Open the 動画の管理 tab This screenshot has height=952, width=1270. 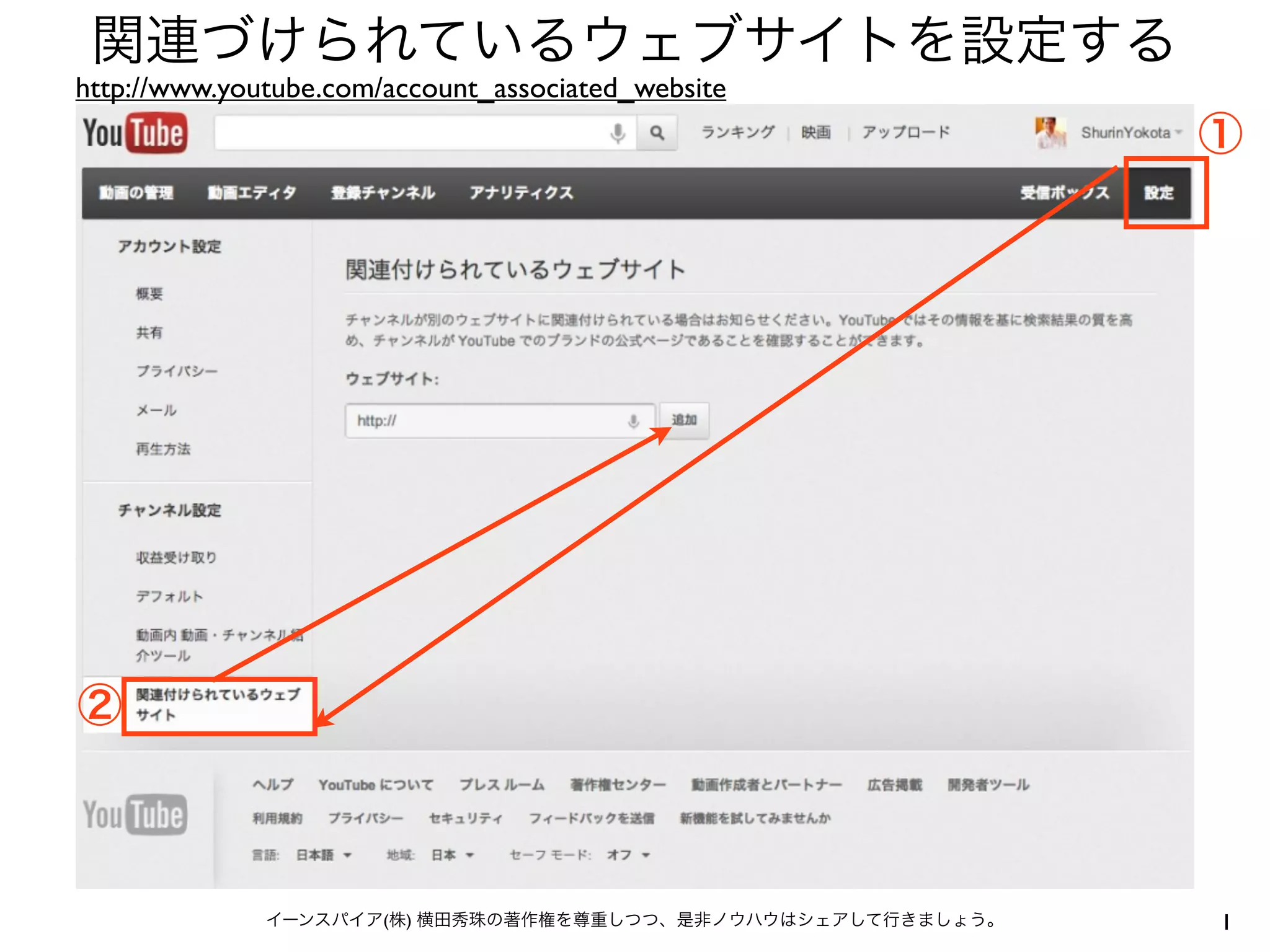click(136, 193)
